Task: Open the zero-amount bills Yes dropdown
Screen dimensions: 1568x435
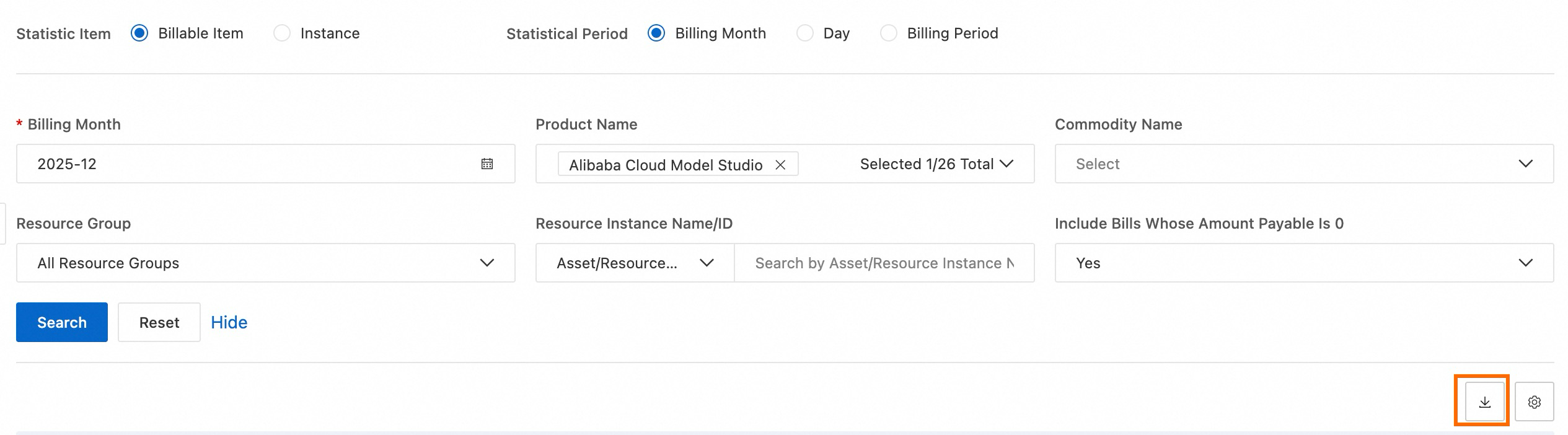Action: click(1304, 263)
